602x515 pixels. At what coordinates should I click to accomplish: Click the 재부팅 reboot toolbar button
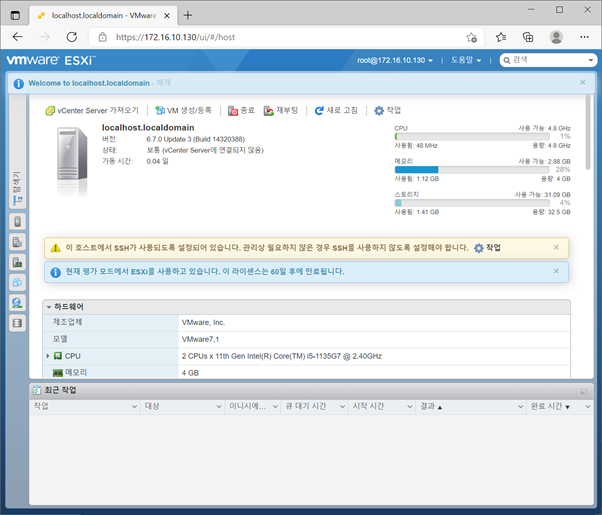coord(281,111)
